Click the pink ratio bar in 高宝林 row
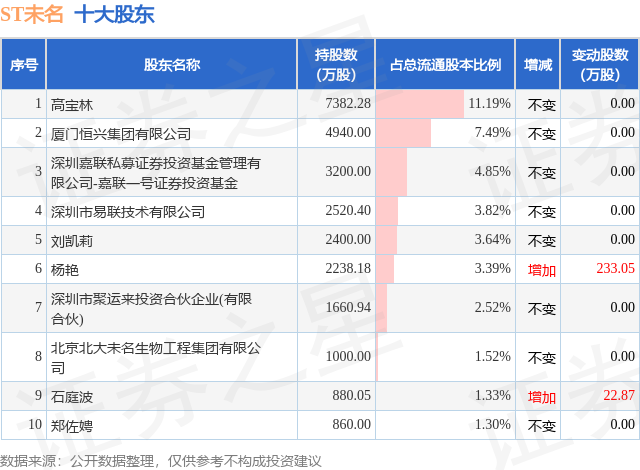The width and height of the screenshot is (640, 470). (420, 104)
